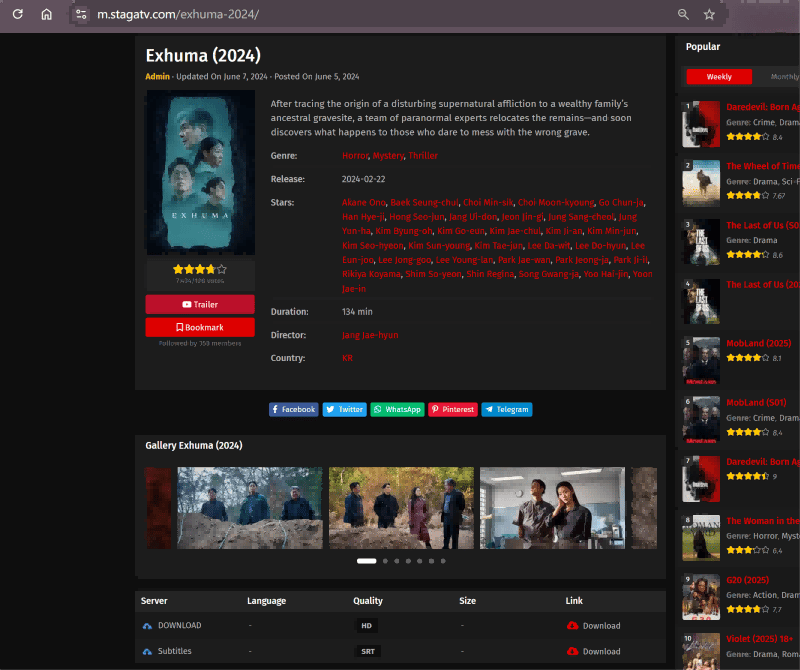Click the browser home icon
The width and height of the screenshot is (800, 670).
pos(46,15)
